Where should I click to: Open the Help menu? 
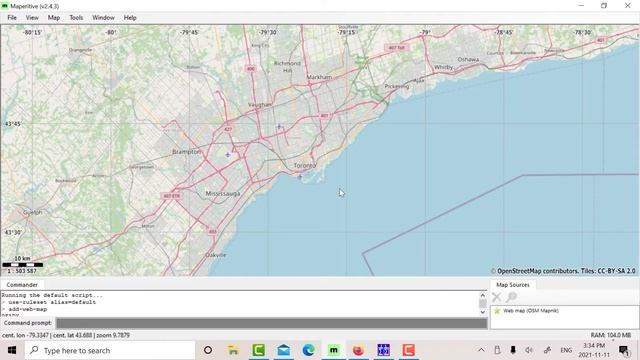tap(130, 18)
